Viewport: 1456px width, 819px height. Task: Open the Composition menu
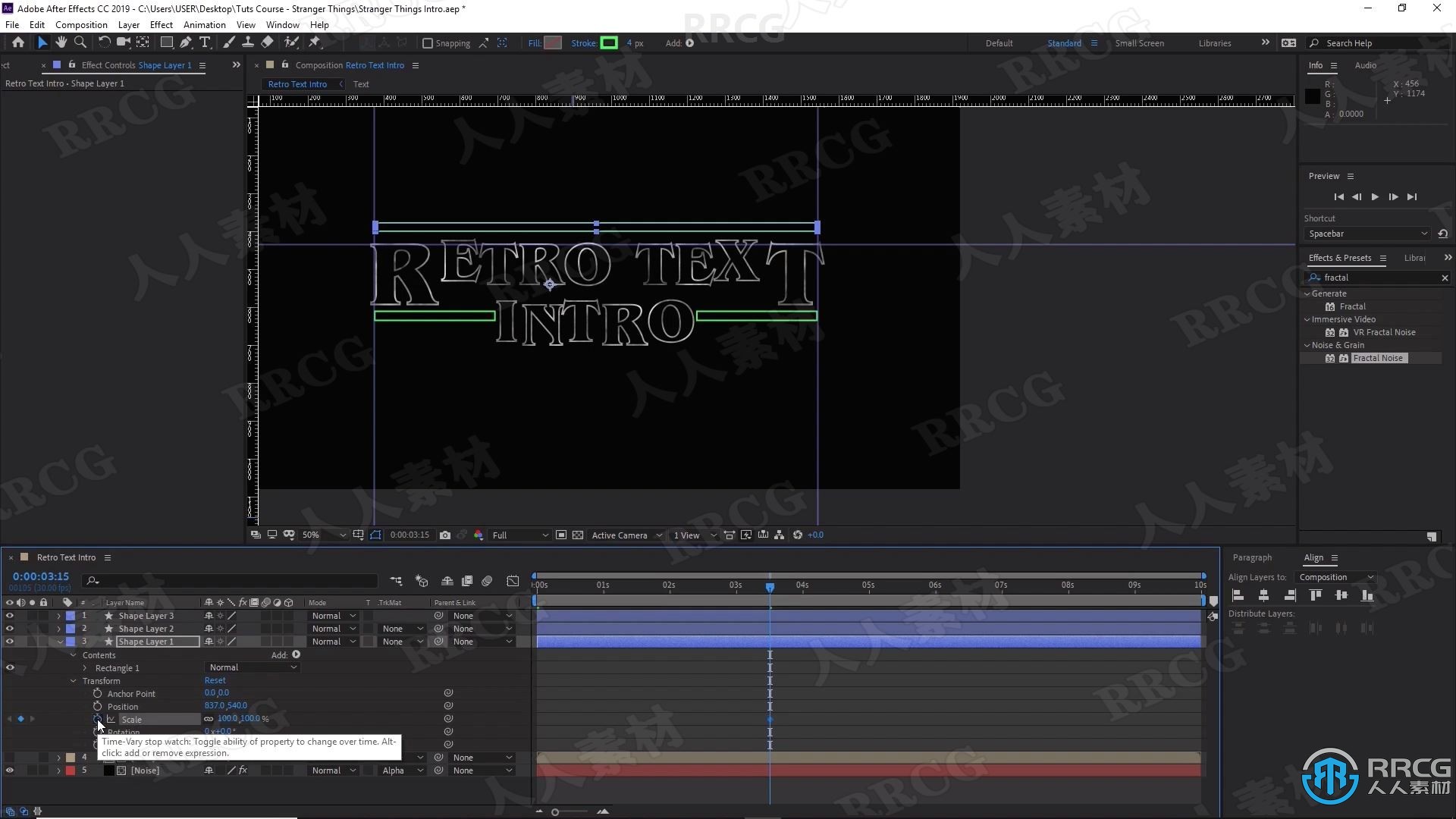tap(81, 25)
